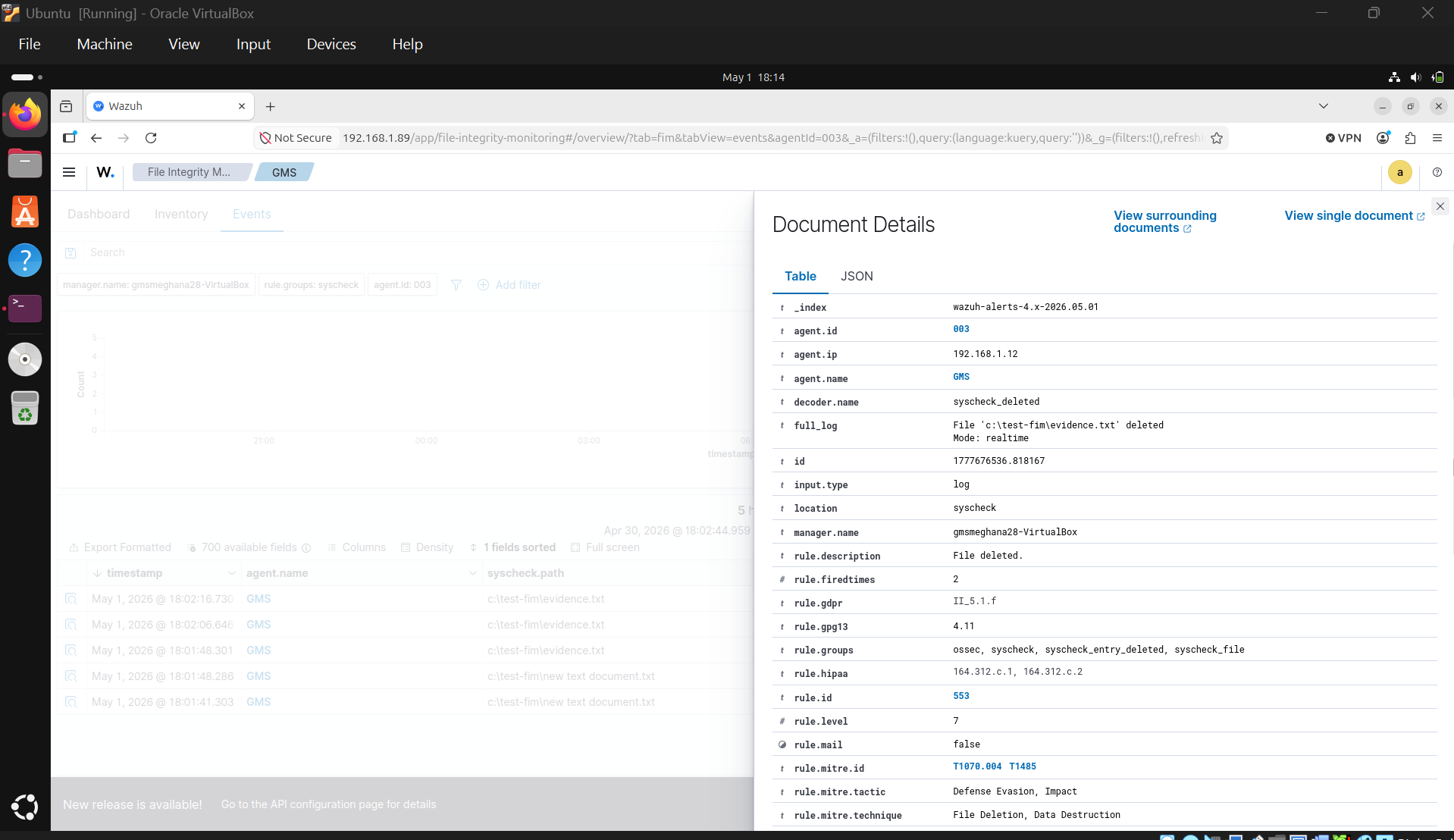Viewport: 1454px width, 840px height.
Task: Open the 1 fields sorted button
Action: (x=512, y=547)
